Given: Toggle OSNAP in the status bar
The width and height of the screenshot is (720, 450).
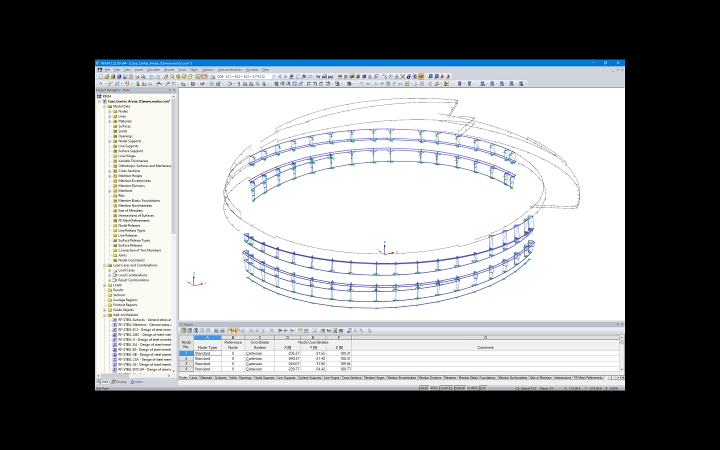Looking at the screenshot, I should 460,388.
